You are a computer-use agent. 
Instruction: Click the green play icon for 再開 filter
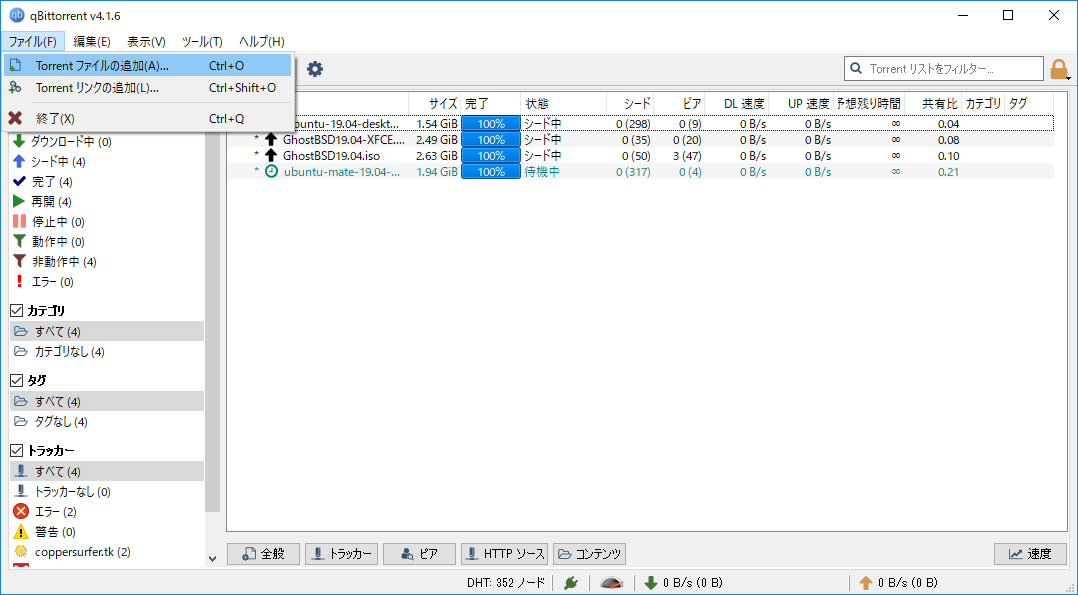(x=19, y=202)
